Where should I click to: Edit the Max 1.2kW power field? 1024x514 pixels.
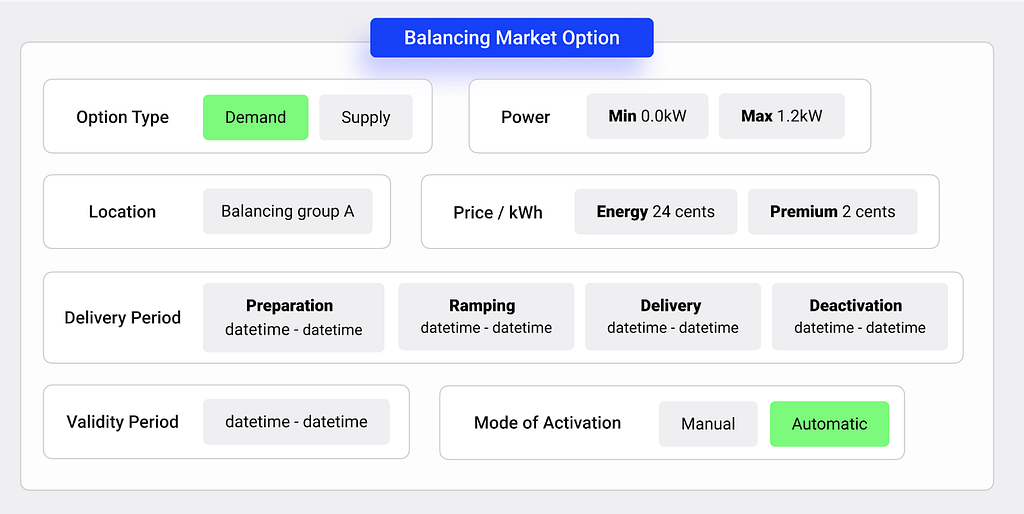point(782,116)
